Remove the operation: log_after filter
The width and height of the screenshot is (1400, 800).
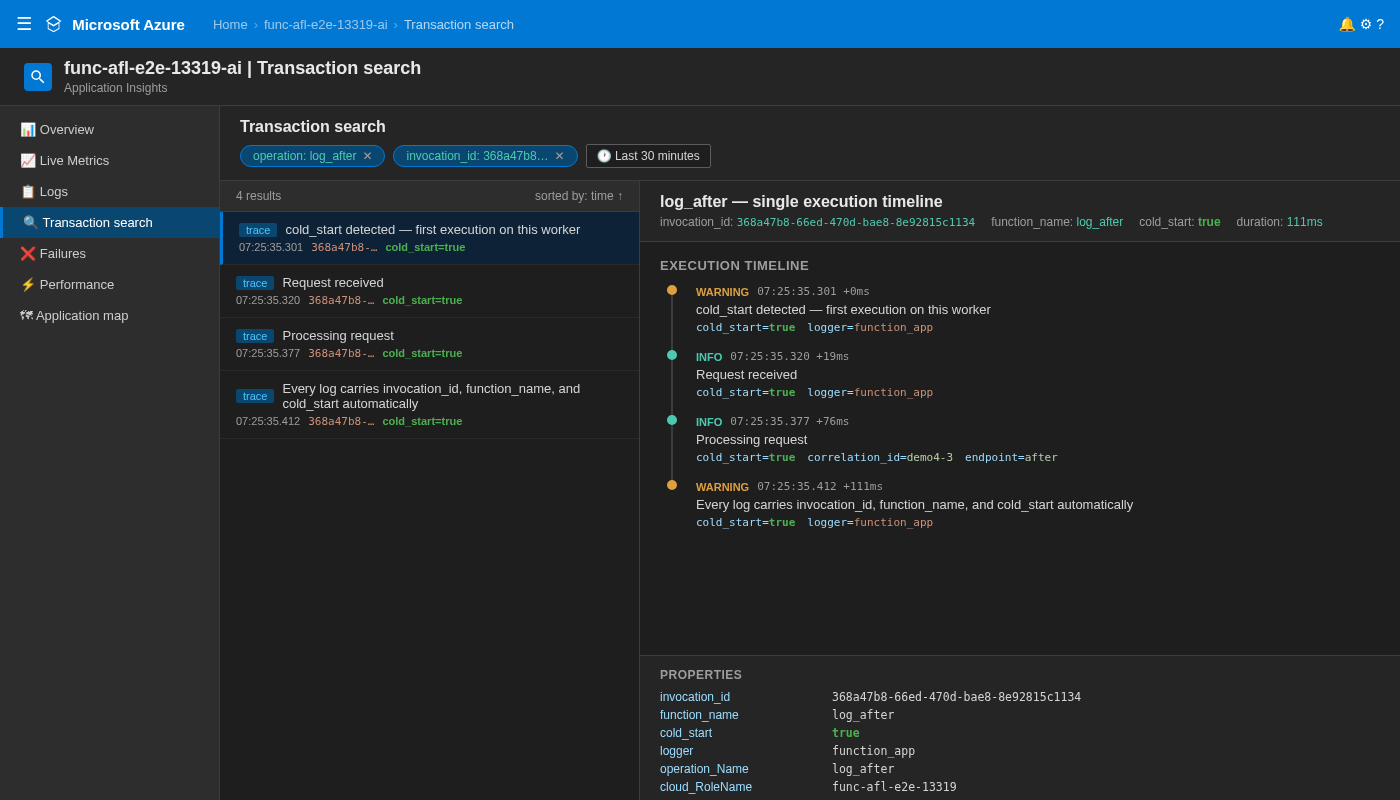pos(367,156)
